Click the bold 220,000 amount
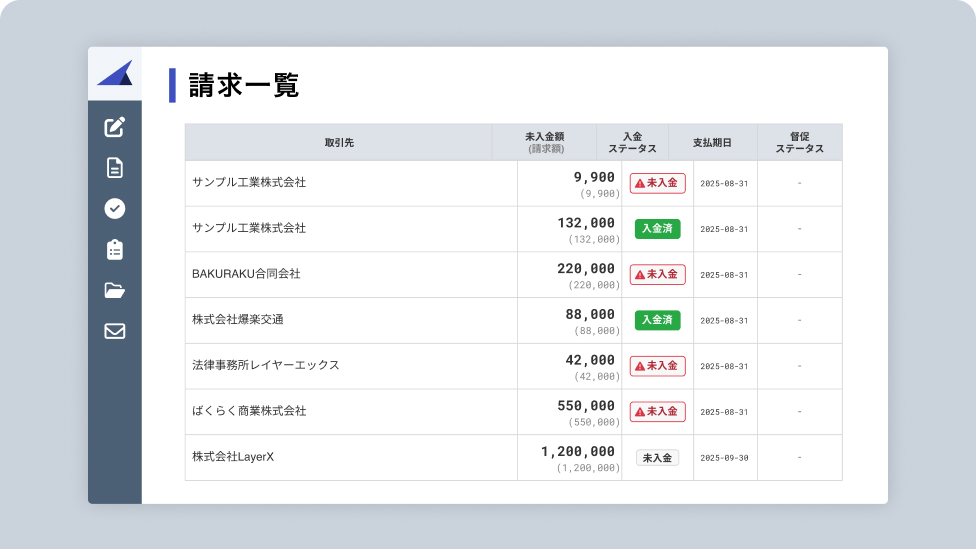Viewport: 976px width, 549px height. coord(586,269)
